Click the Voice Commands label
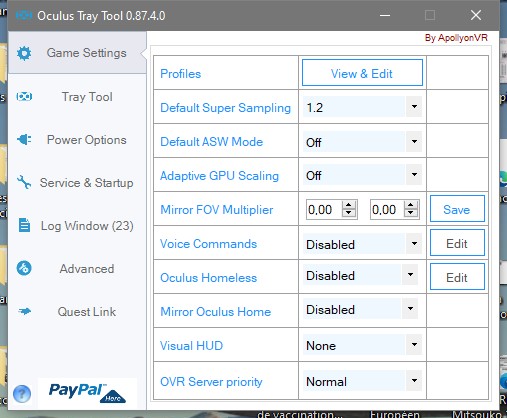Screen dimensions: 507x418 [208, 244]
